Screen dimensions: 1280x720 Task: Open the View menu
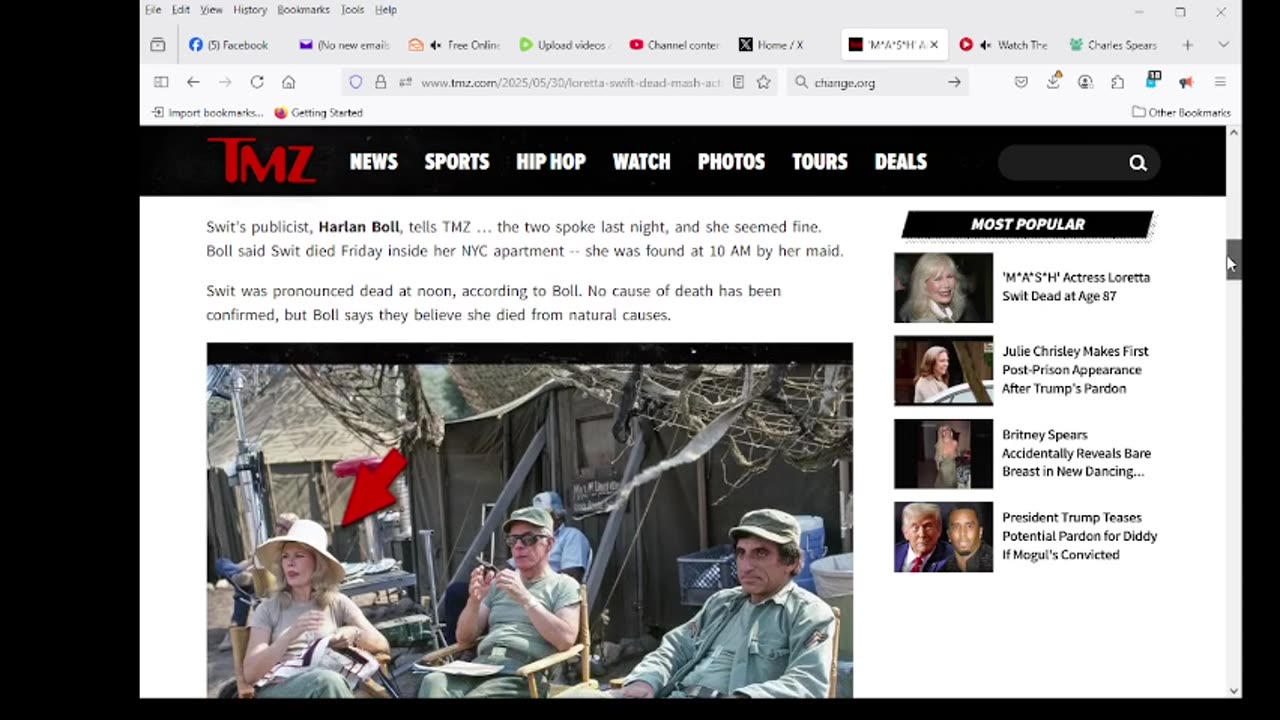(211, 10)
